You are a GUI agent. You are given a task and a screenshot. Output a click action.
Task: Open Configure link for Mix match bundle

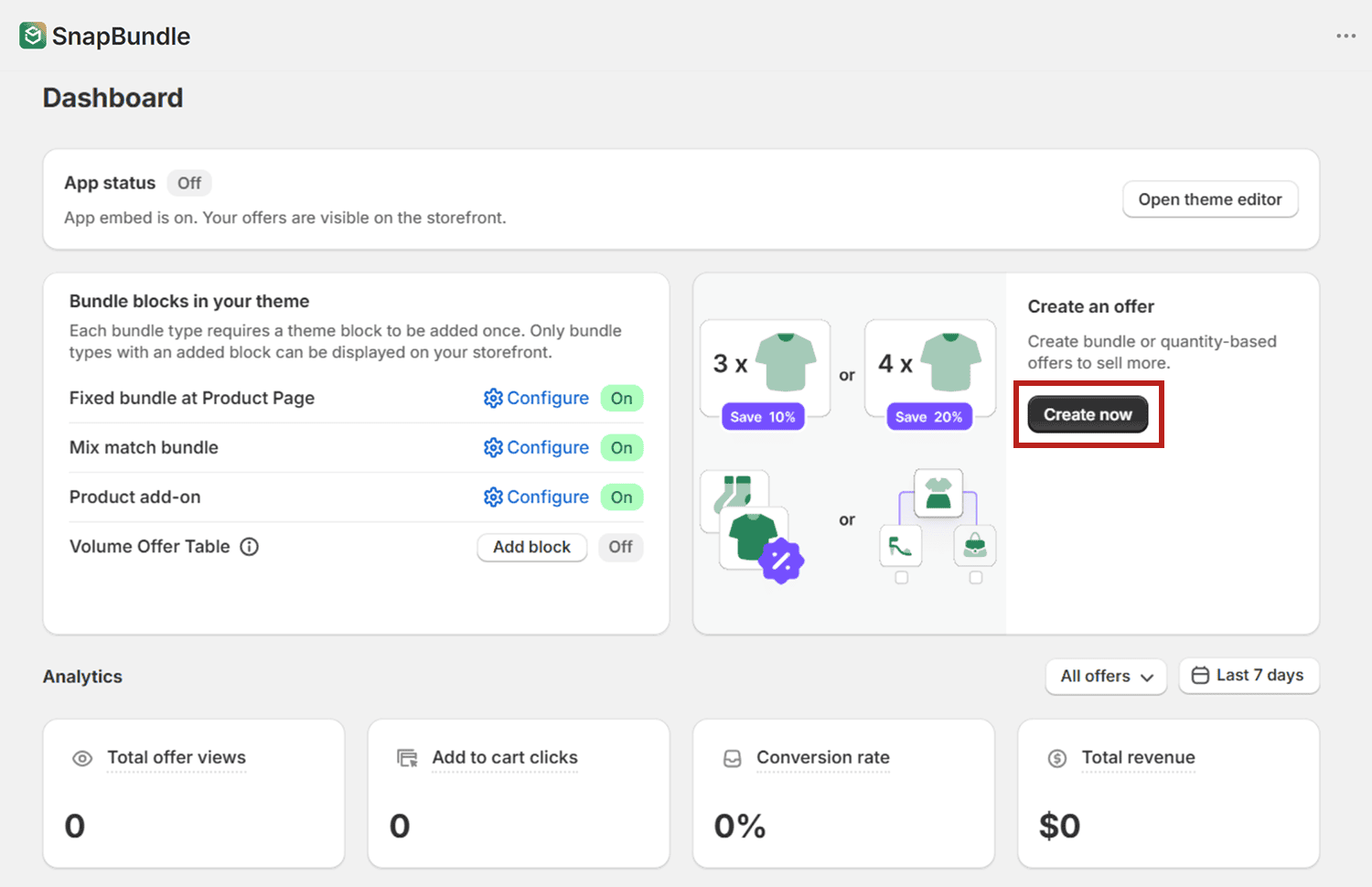[x=536, y=448]
